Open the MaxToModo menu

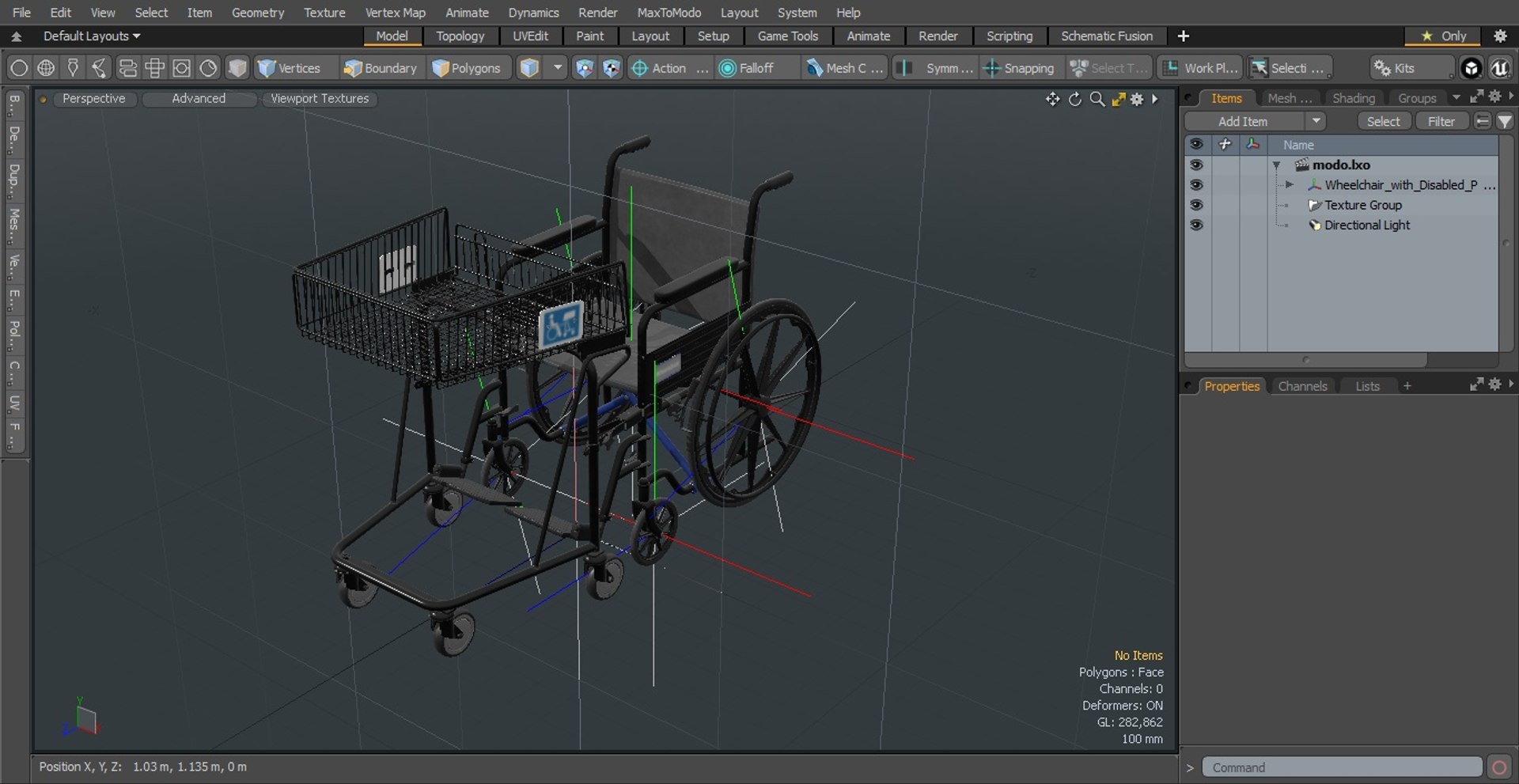pos(669,13)
